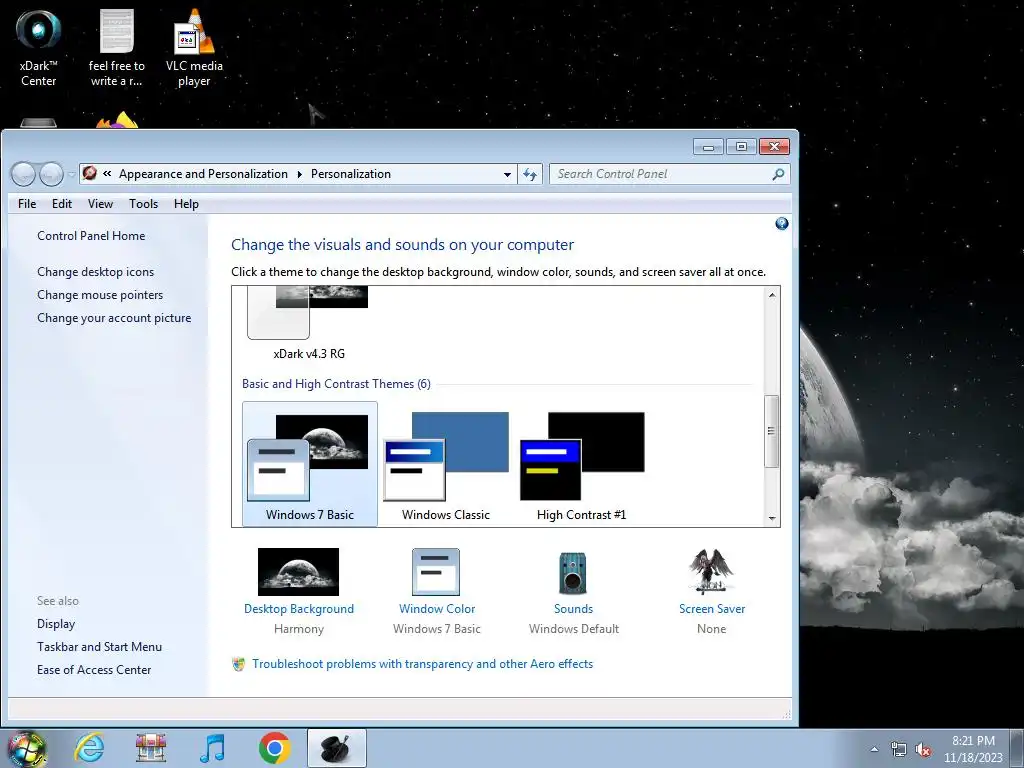Expand the breadcrumb arrow before Personalization
Image resolution: width=1024 pixels, height=768 pixels.
point(299,174)
